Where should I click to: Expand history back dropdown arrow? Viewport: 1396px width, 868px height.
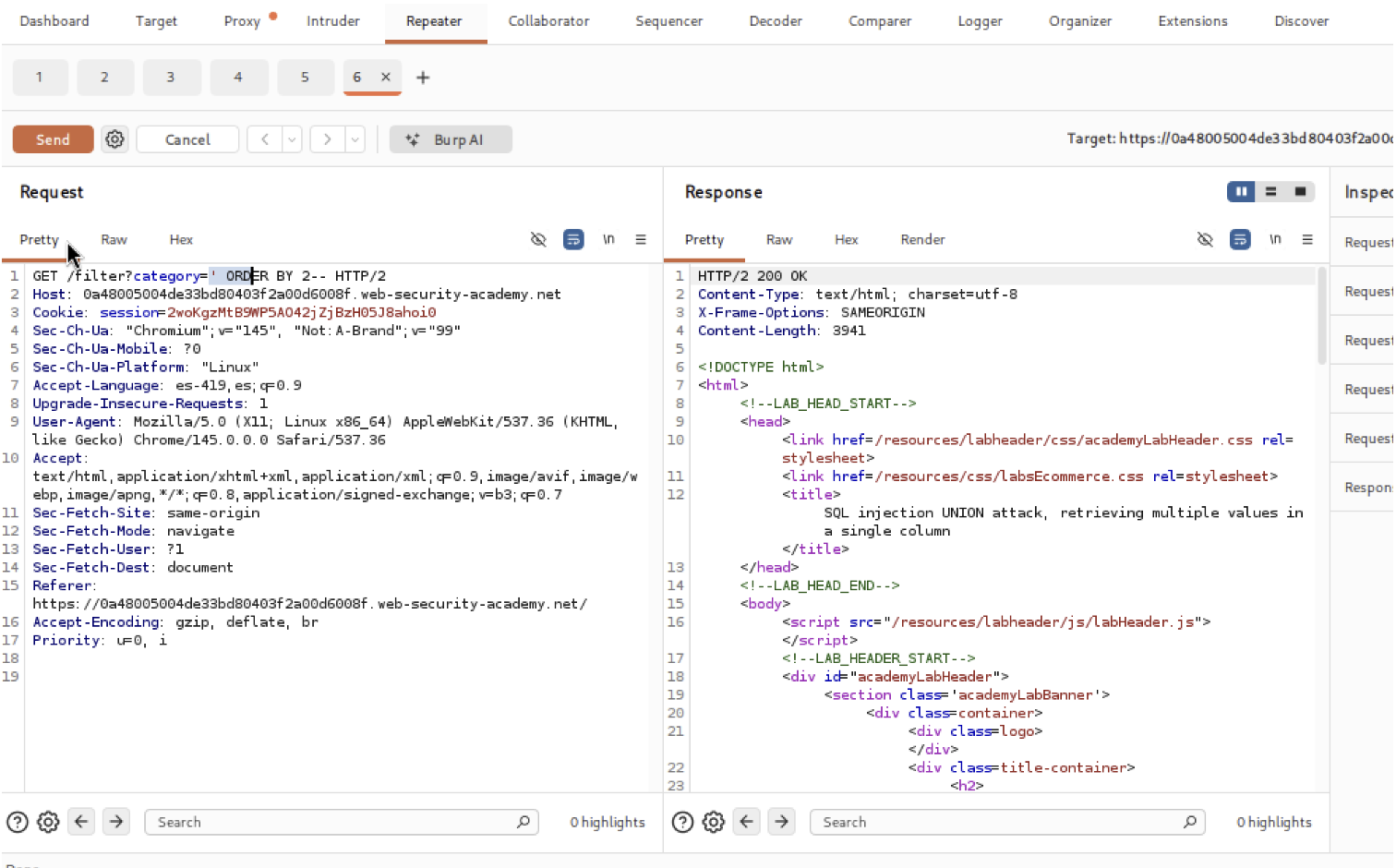pyautogui.click(x=292, y=139)
